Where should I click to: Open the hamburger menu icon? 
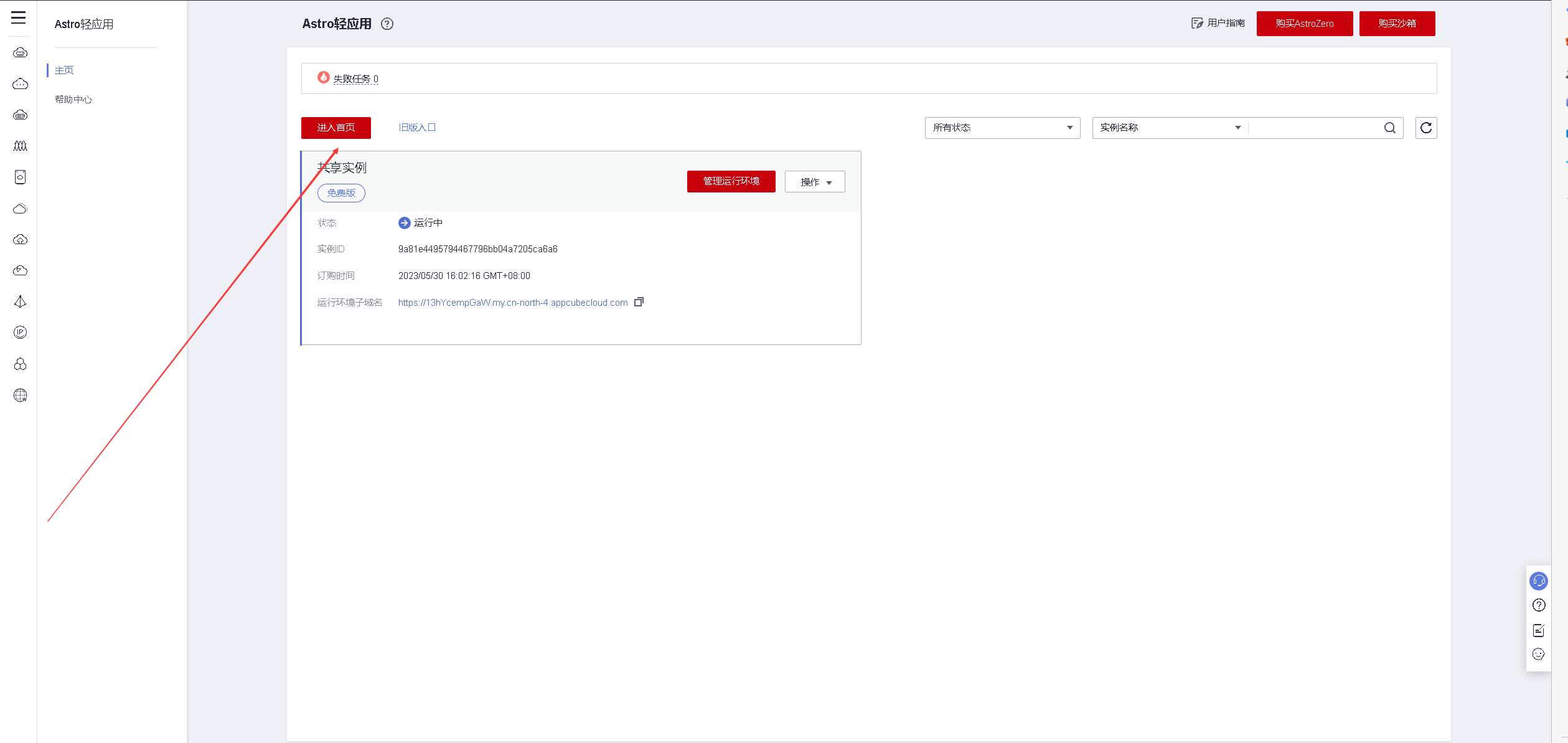19,17
